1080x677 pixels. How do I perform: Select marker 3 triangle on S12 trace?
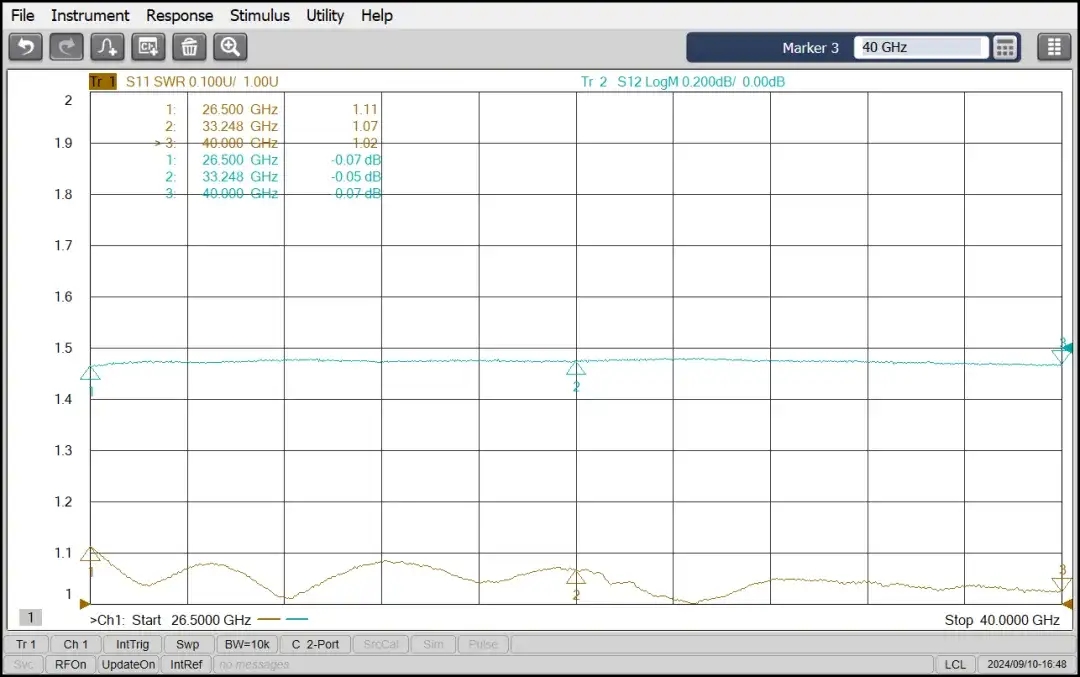[1061, 356]
